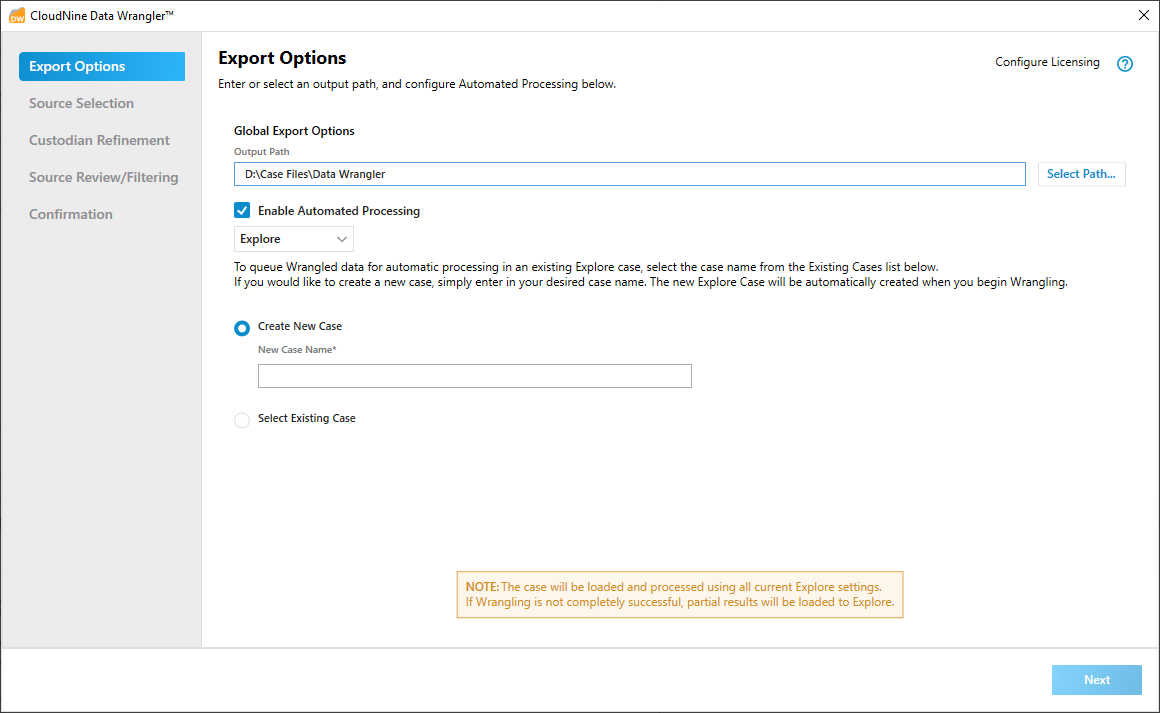This screenshot has width=1160, height=713.
Task: Open the Source Selection step
Action: [81, 104]
